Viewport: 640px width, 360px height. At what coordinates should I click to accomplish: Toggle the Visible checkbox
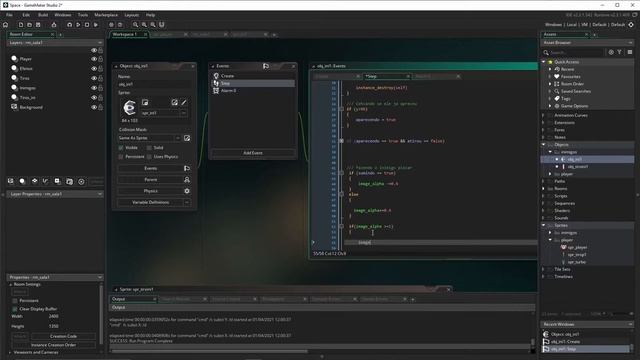click(121, 147)
